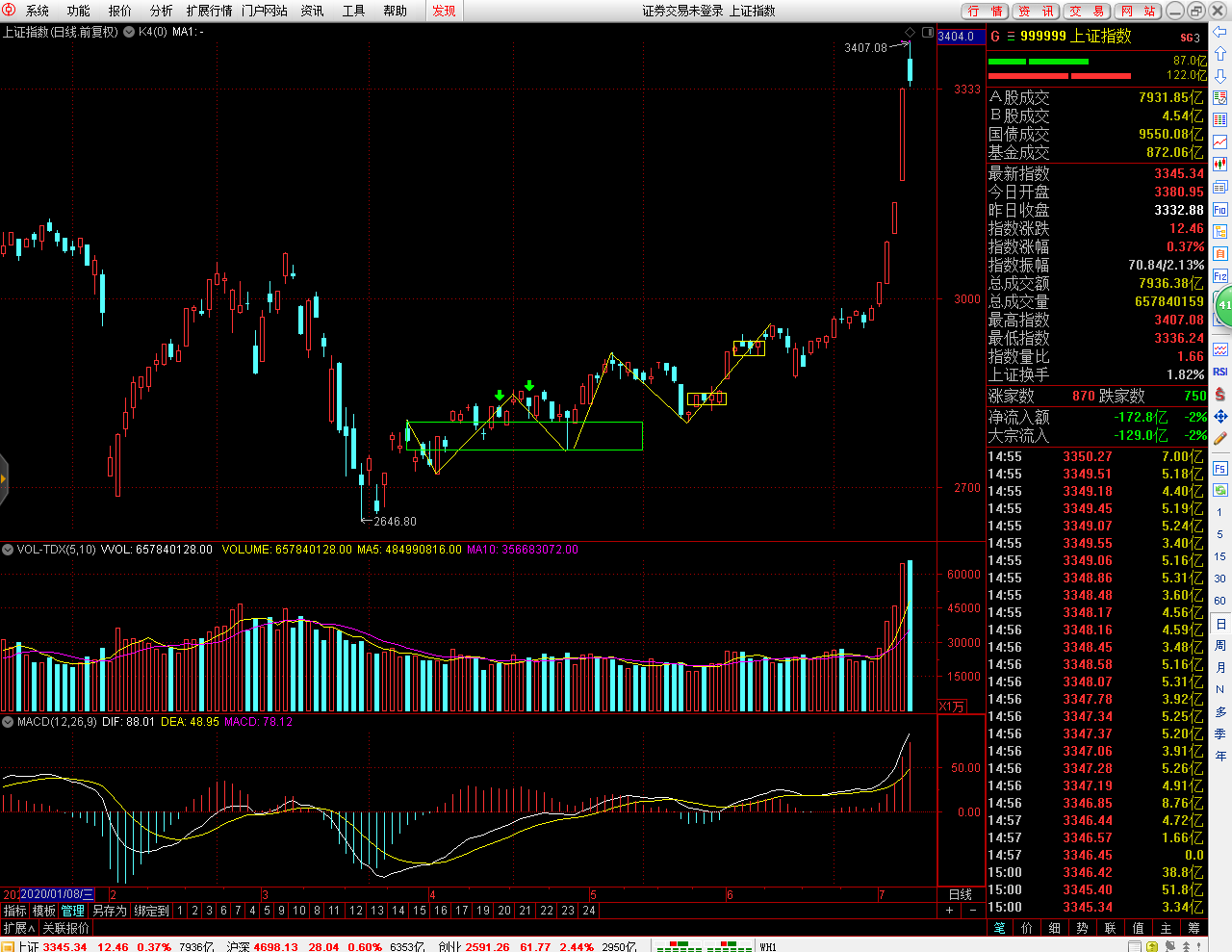Click the minus zoom icon beside 日线
The height and width of the screenshot is (952, 1232).
tap(972, 910)
